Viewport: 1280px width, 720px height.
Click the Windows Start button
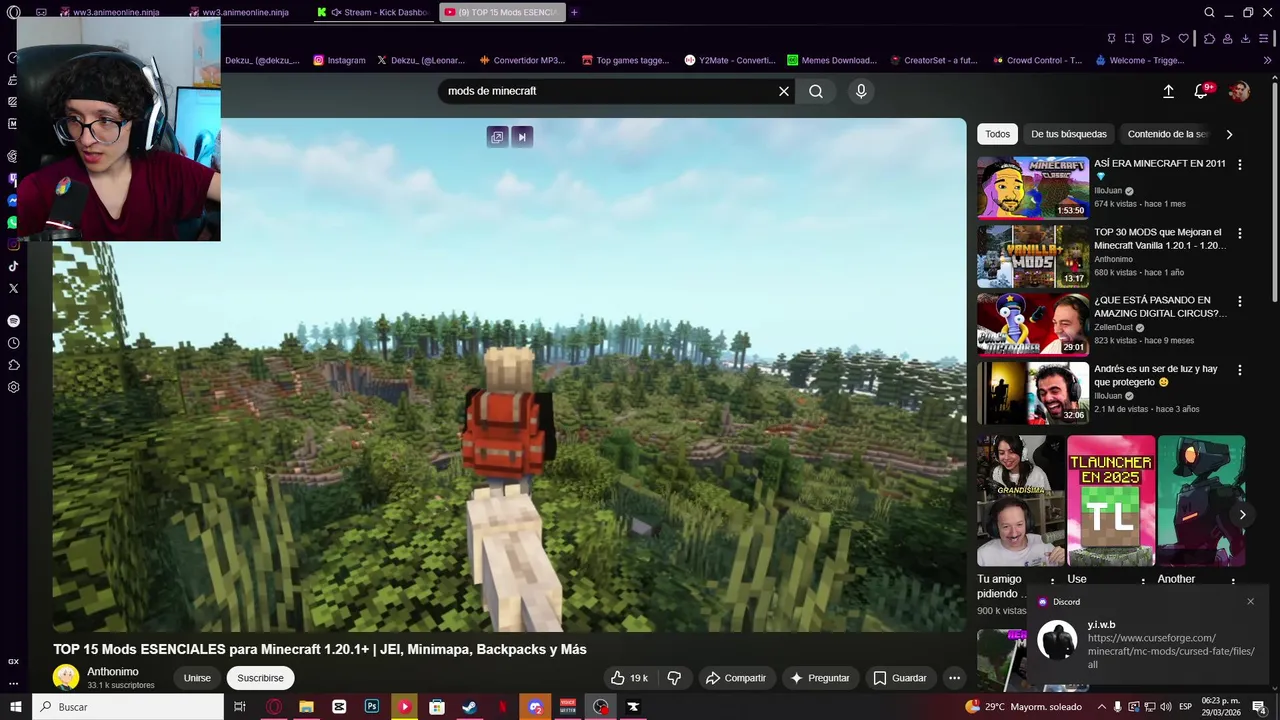15,707
